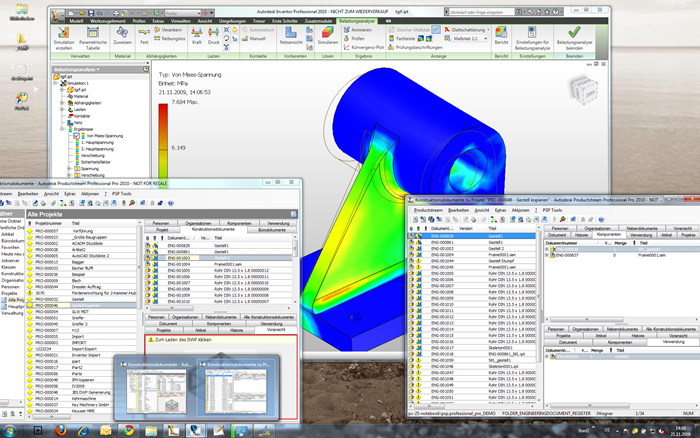This screenshot has width=700, height=438.
Task: Select project Dressler Auftrag row
Action: (82, 287)
